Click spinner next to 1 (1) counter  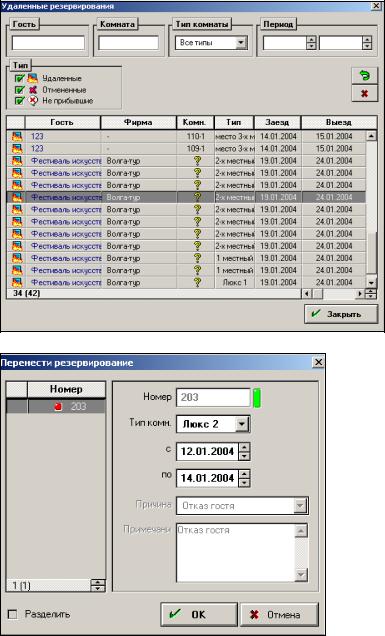click(x=97, y=585)
